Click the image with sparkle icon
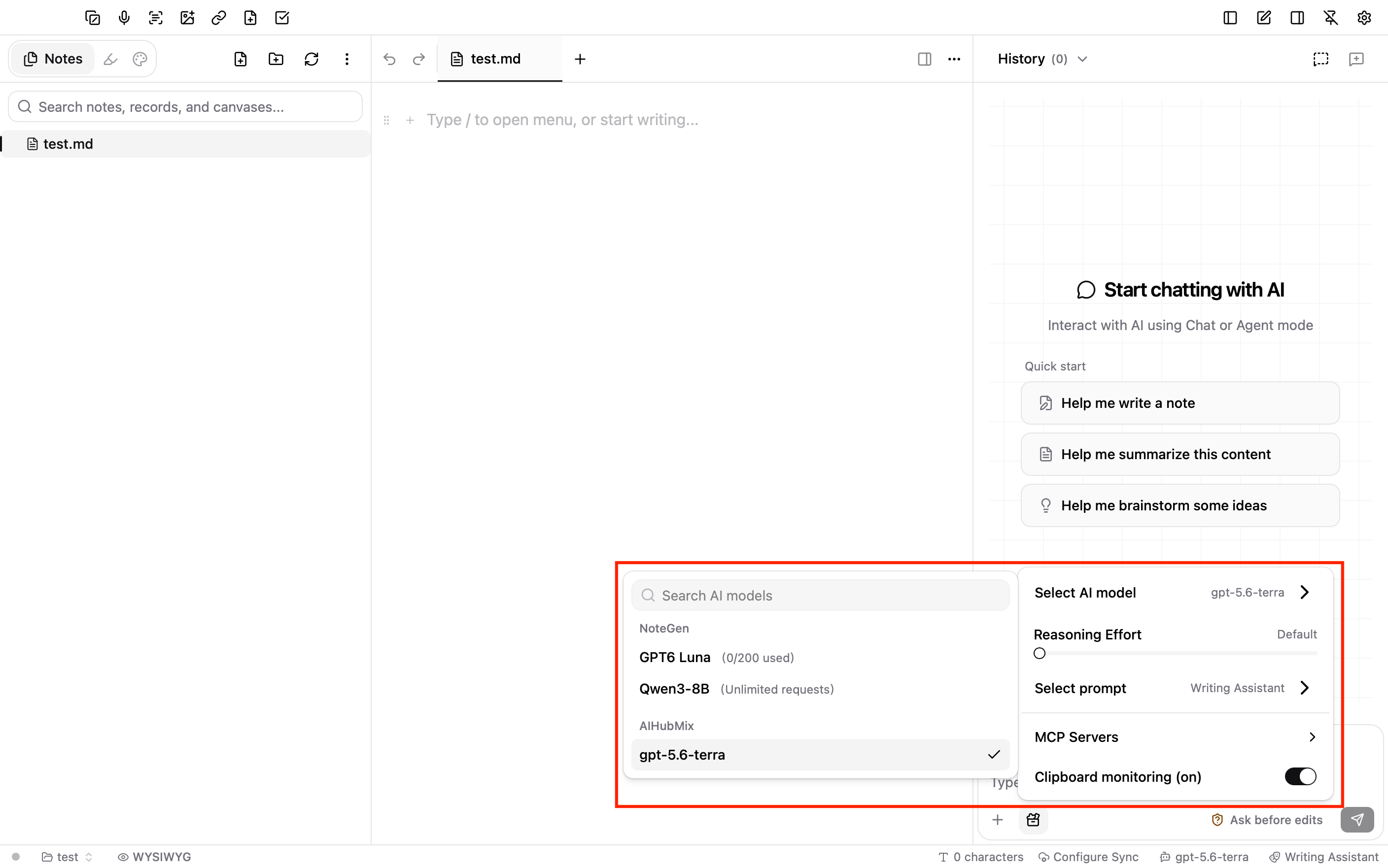This screenshot has height=868, width=1388. pyautogui.click(x=187, y=18)
